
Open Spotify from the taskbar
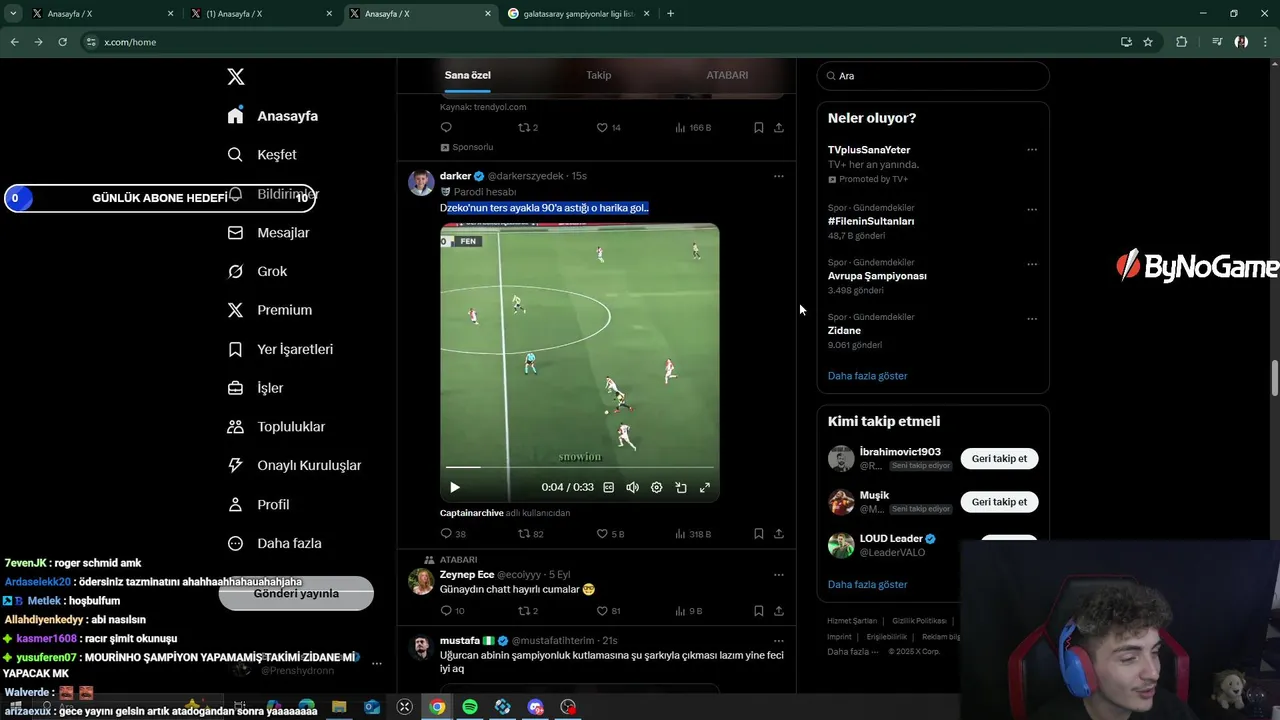(x=470, y=707)
